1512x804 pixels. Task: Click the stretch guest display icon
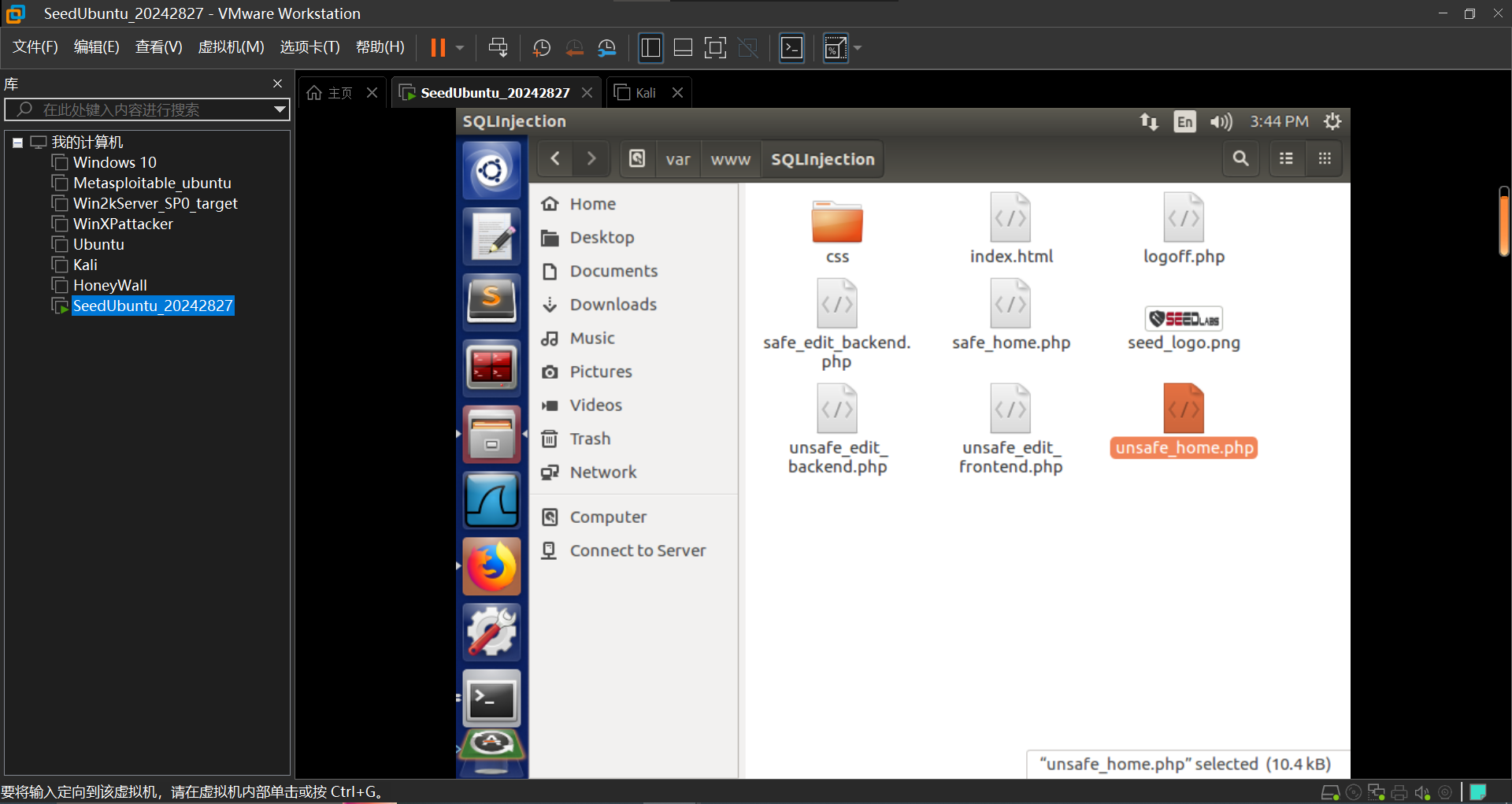[x=836, y=48]
